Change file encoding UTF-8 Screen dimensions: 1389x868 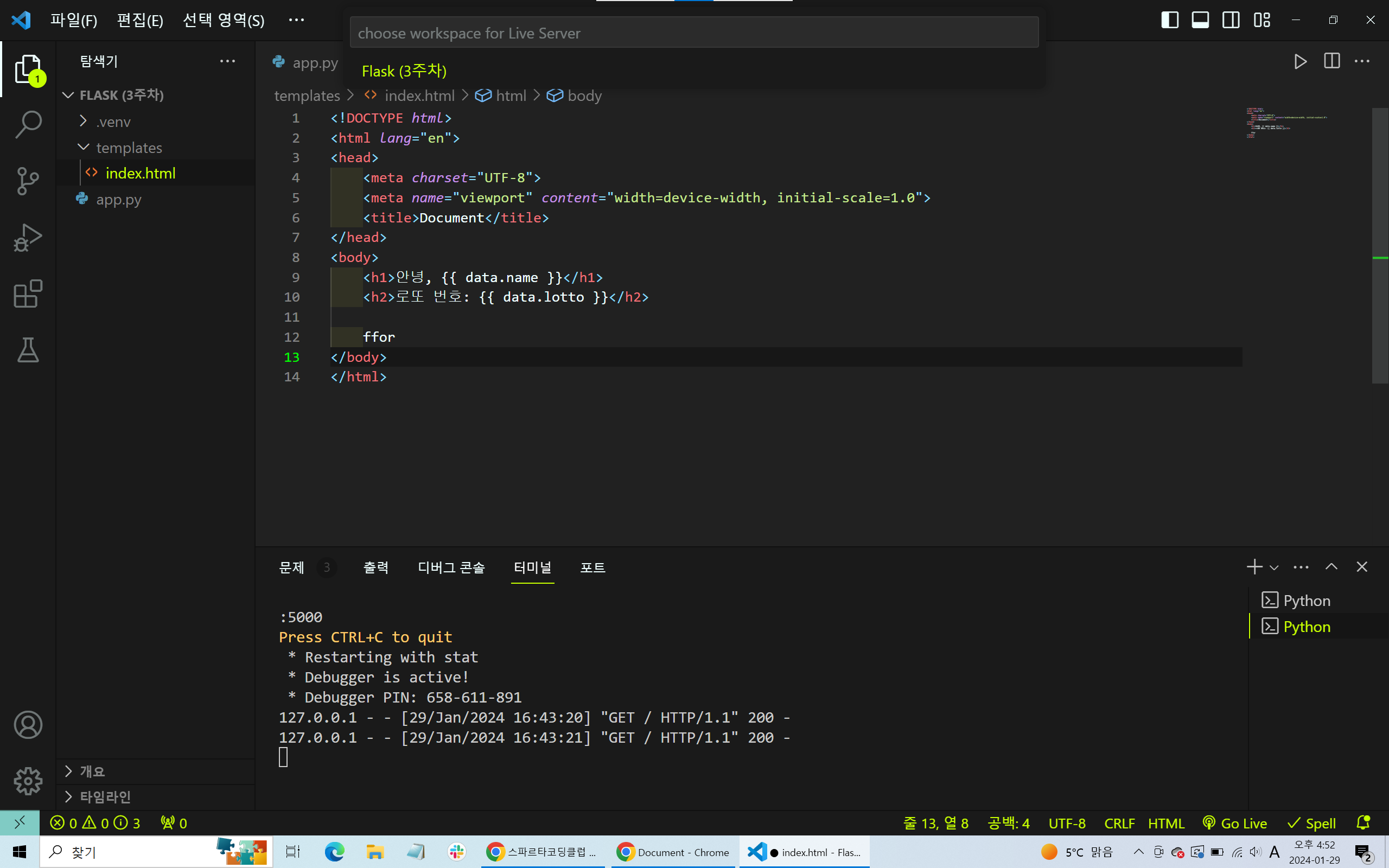pyautogui.click(x=1067, y=823)
